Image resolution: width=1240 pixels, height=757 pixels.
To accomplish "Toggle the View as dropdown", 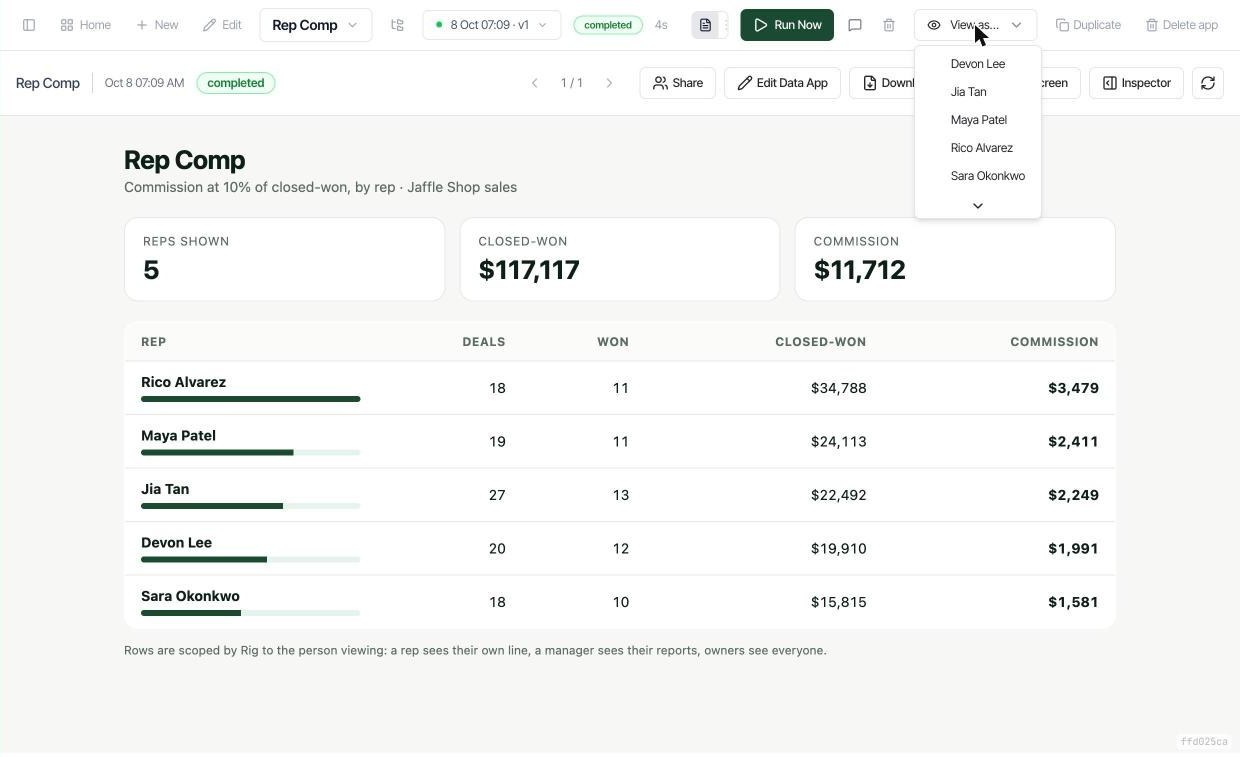I will point(975,25).
